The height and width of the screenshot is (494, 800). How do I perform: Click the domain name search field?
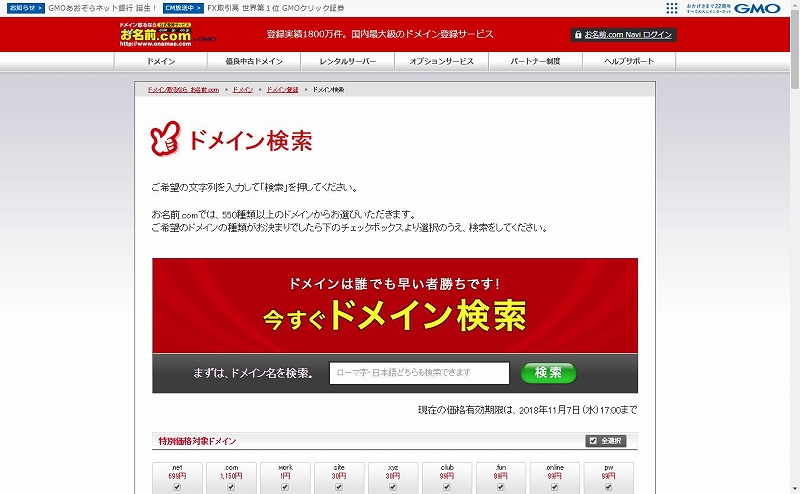point(419,373)
